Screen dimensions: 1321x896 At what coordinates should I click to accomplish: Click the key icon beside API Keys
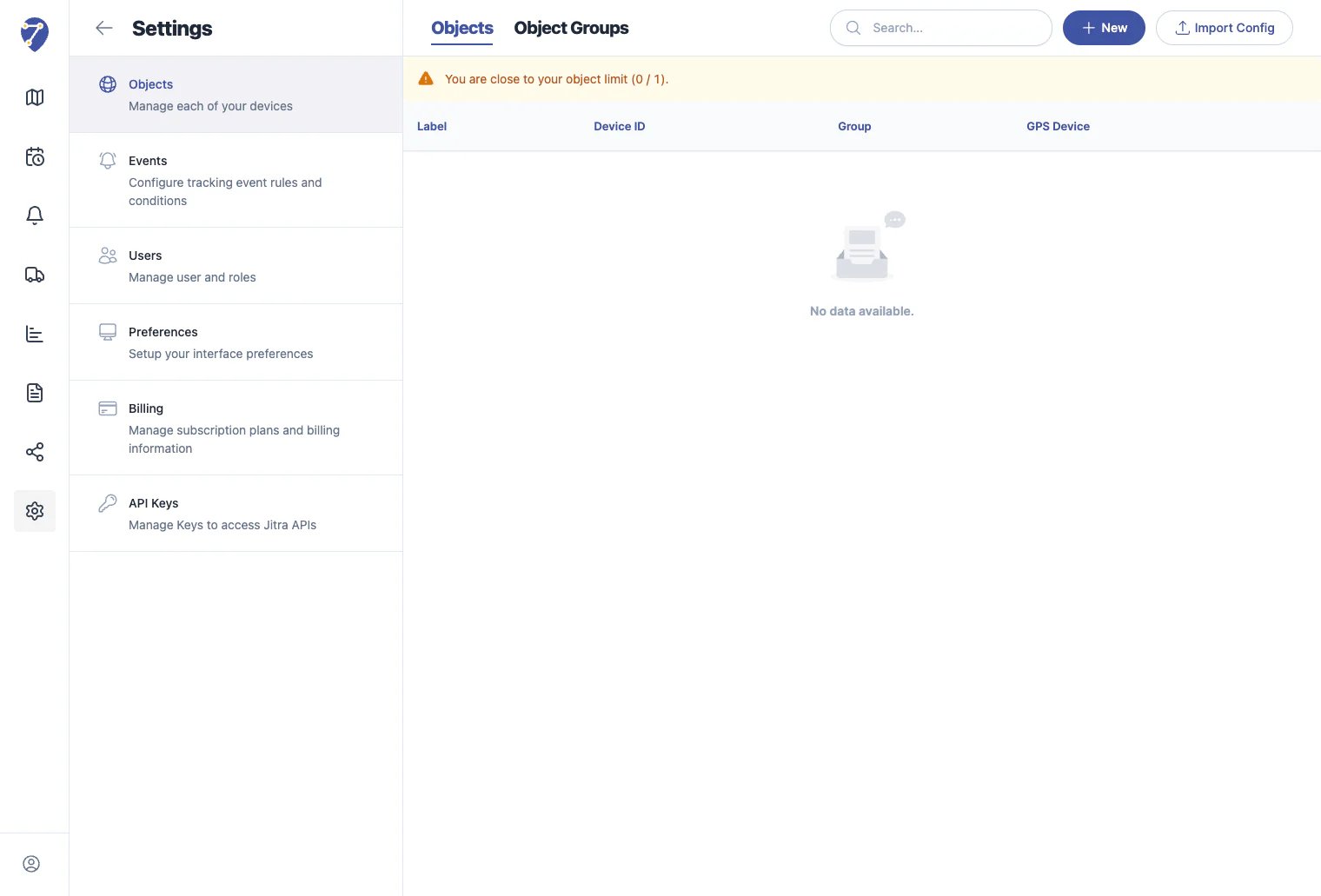click(108, 503)
